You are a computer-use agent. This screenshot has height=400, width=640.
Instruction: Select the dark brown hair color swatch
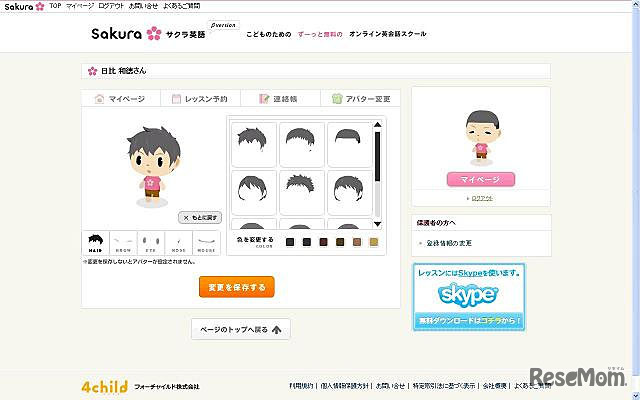[x=340, y=242]
